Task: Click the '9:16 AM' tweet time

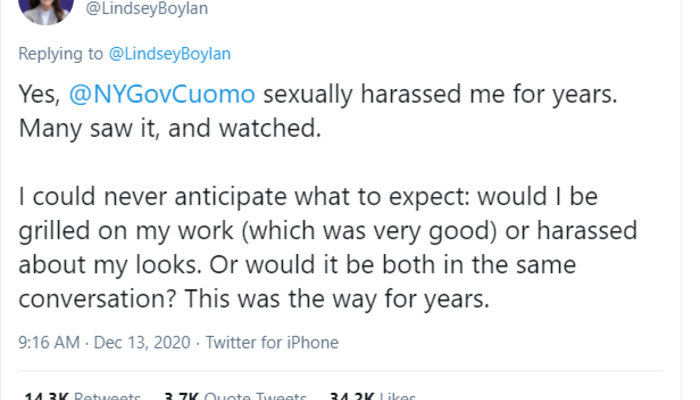Action: coord(50,342)
